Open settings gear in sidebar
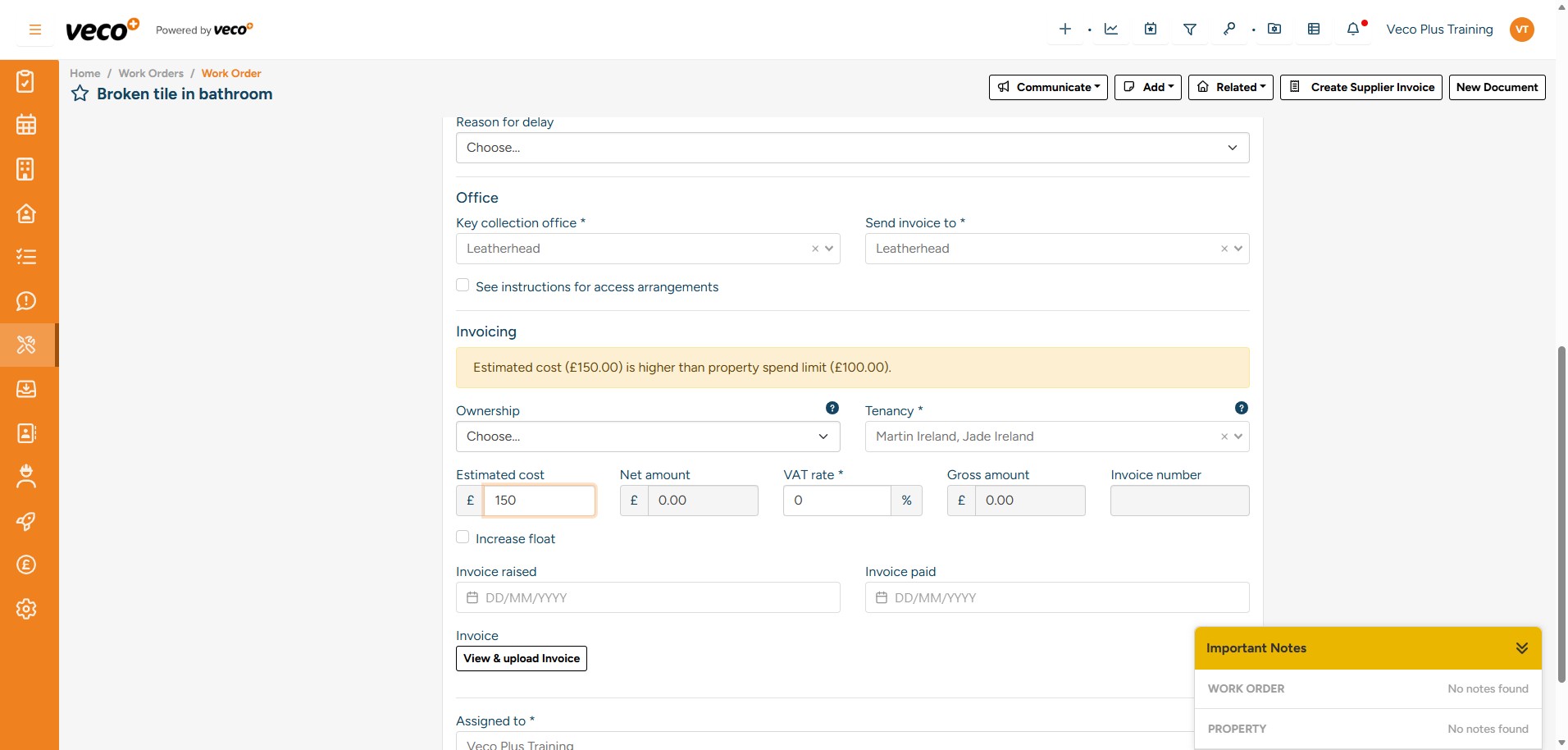Image resolution: width=1568 pixels, height=750 pixels. (x=26, y=609)
